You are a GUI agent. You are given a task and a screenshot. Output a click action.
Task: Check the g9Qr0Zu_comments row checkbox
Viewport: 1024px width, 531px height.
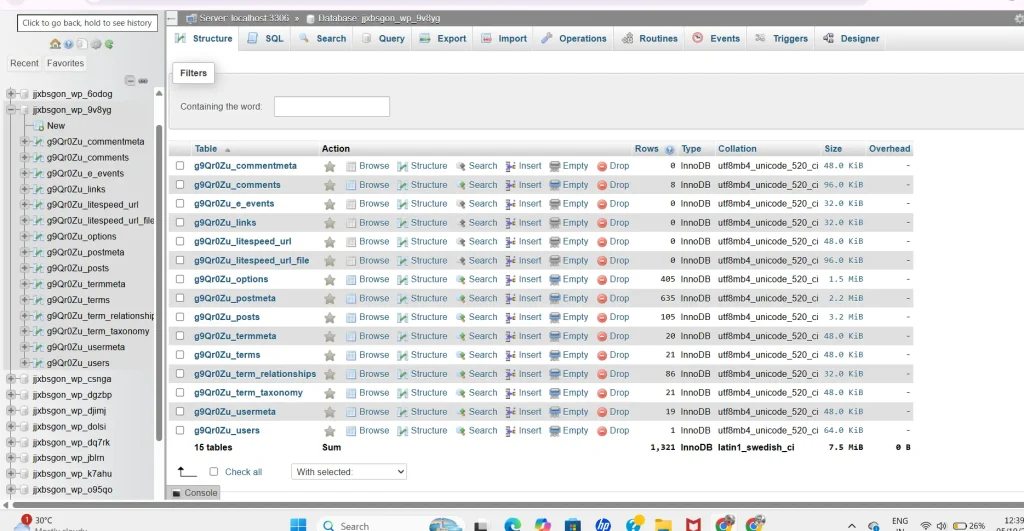click(180, 185)
